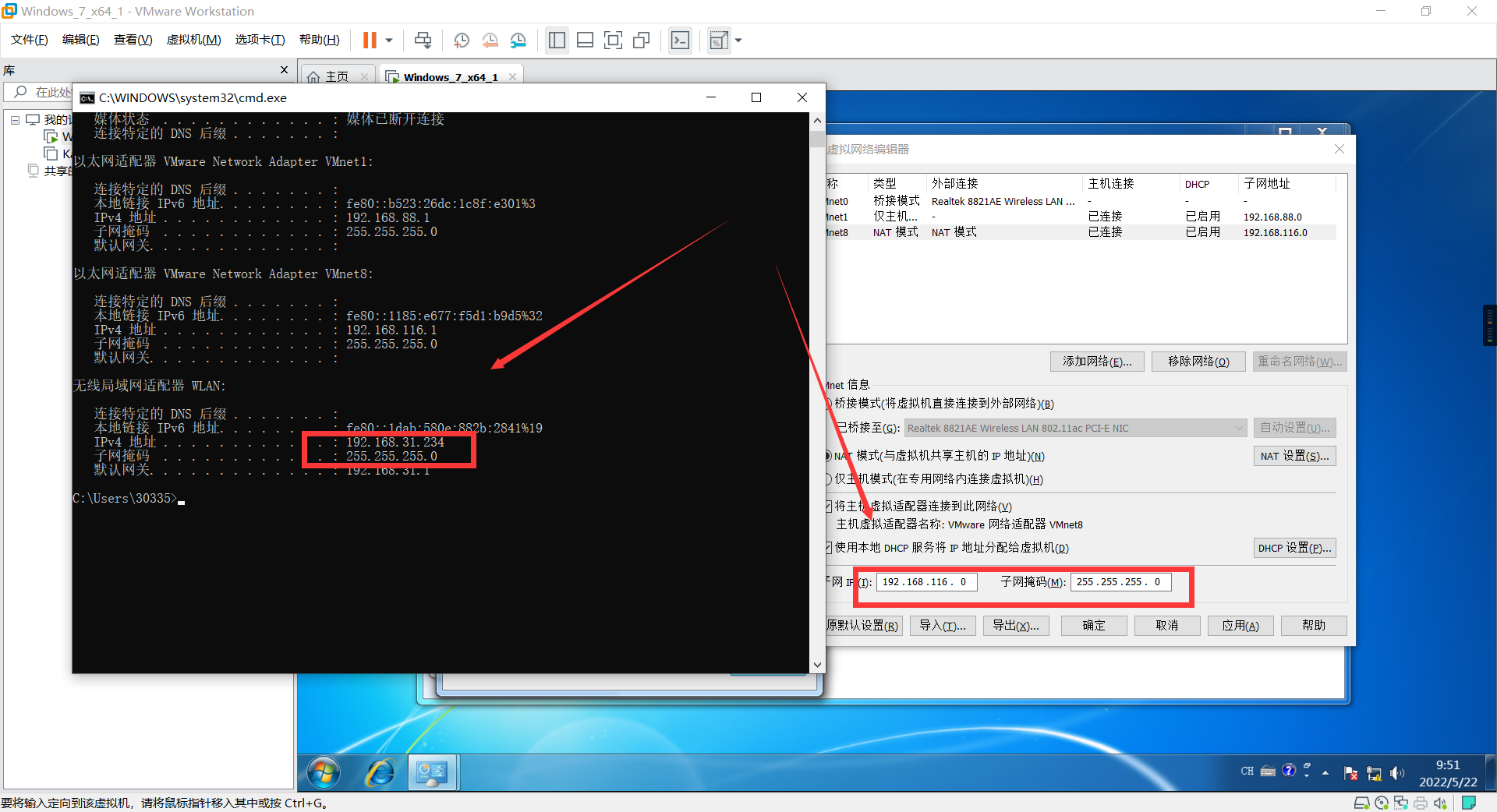Open VMware message log icon
Image resolution: width=1497 pixels, height=812 pixels.
[1469, 803]
